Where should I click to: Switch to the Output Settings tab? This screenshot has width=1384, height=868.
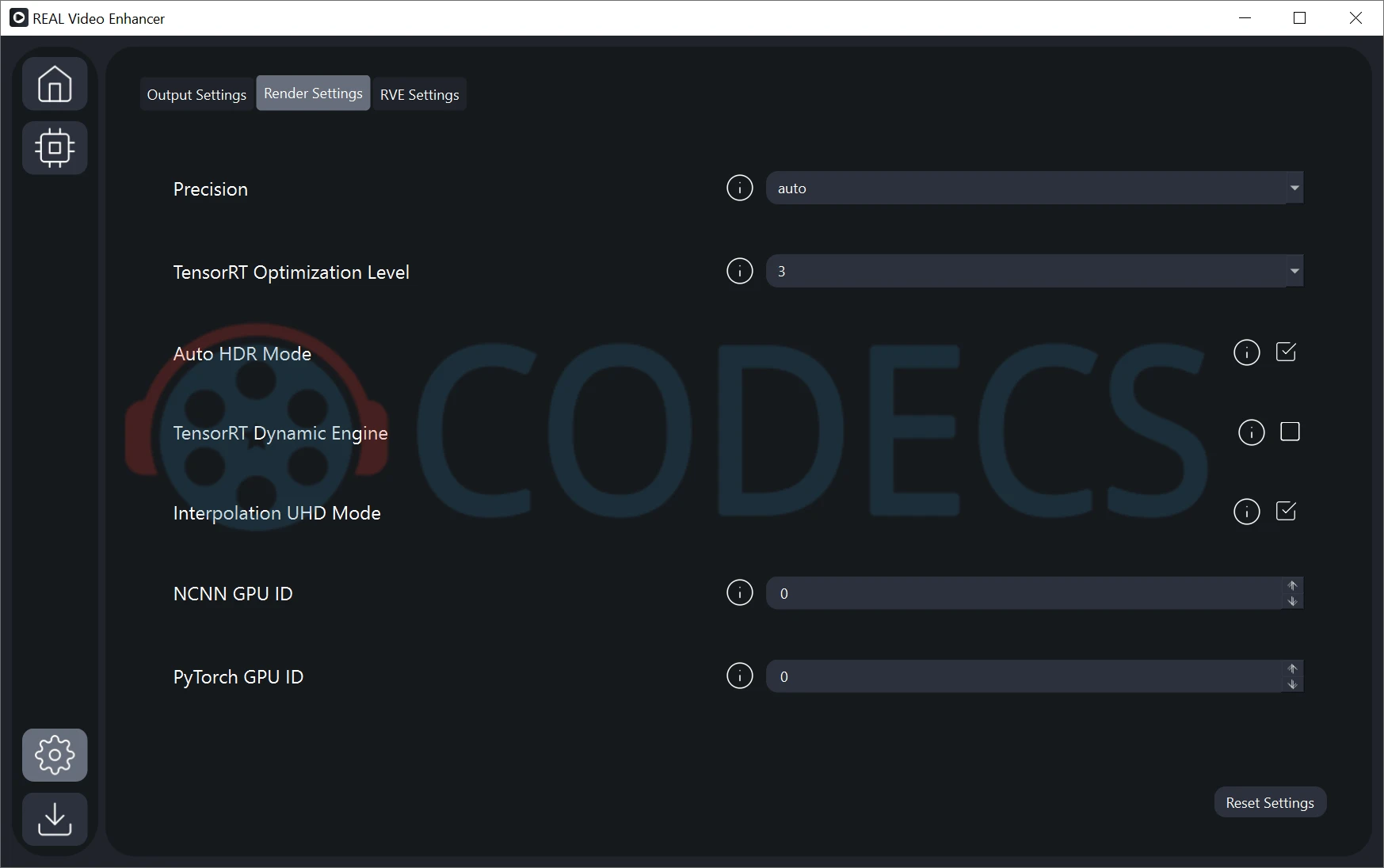[x=196, y=95]
